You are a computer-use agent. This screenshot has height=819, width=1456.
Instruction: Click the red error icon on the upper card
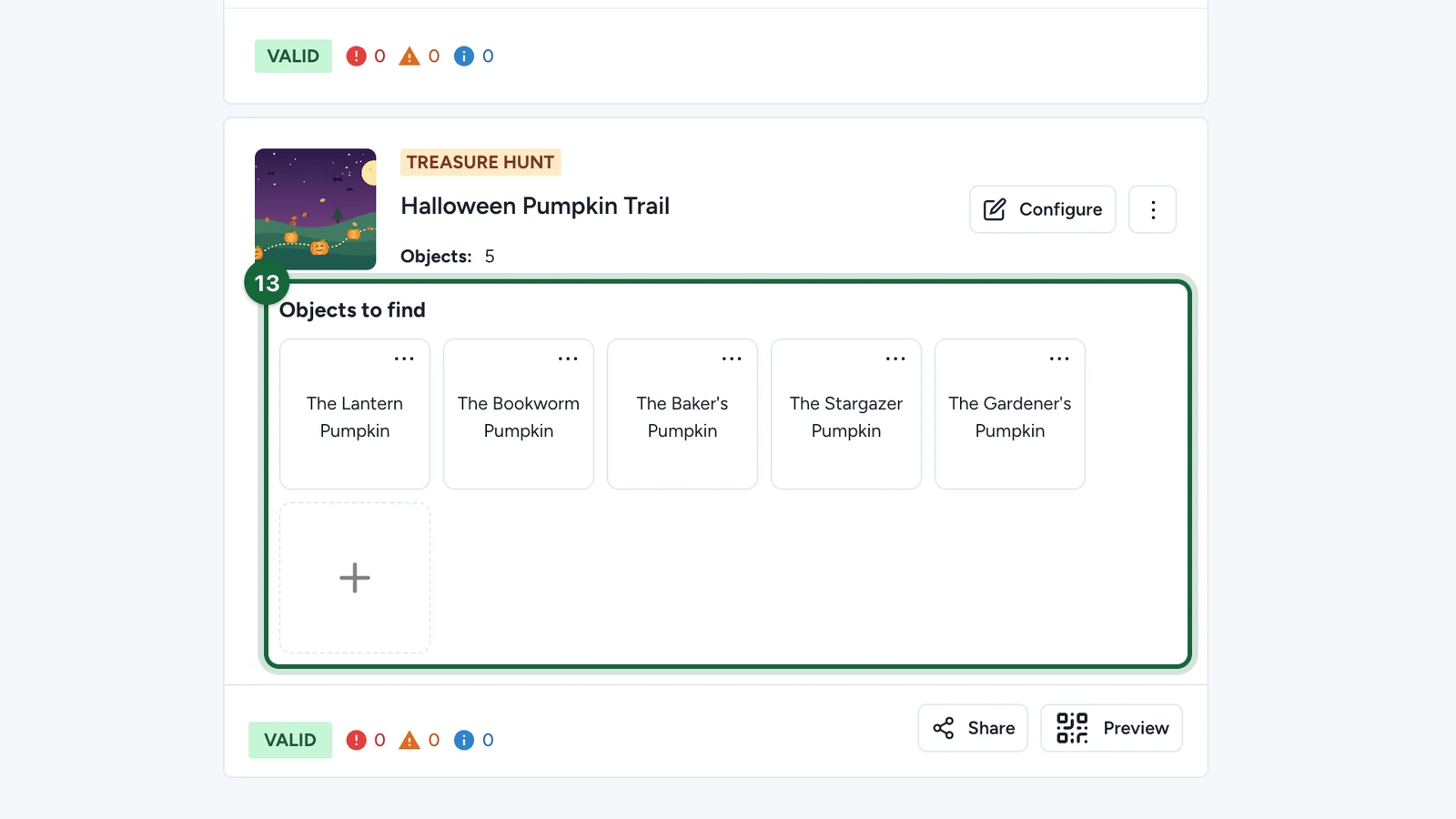356,56
